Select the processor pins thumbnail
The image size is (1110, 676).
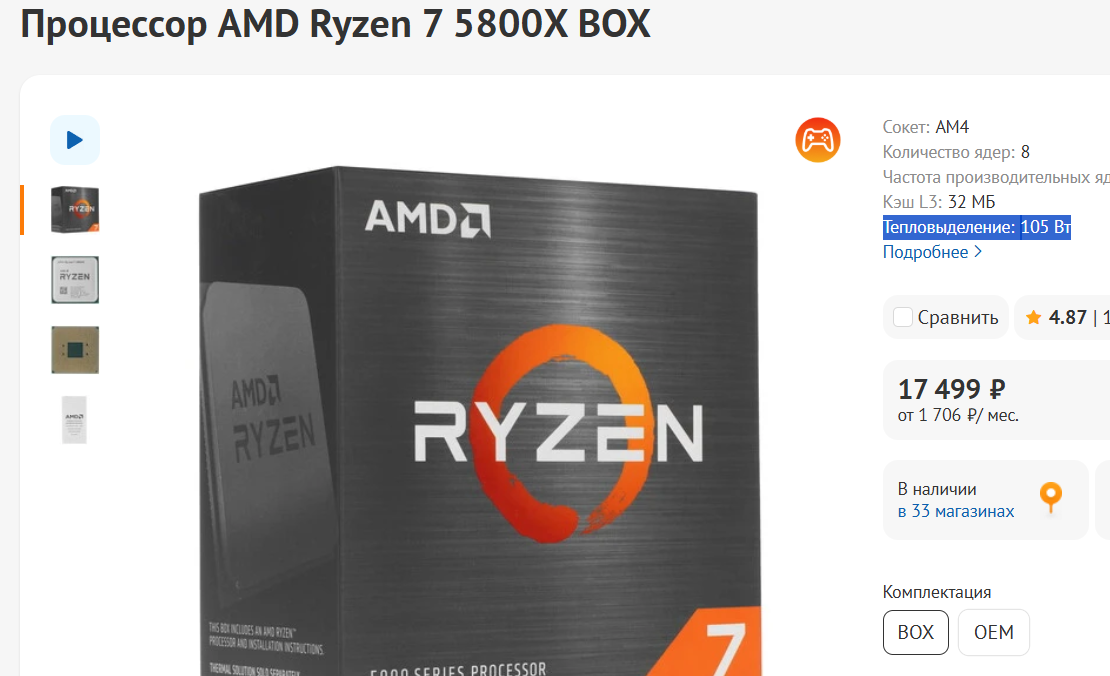(75, 350)
